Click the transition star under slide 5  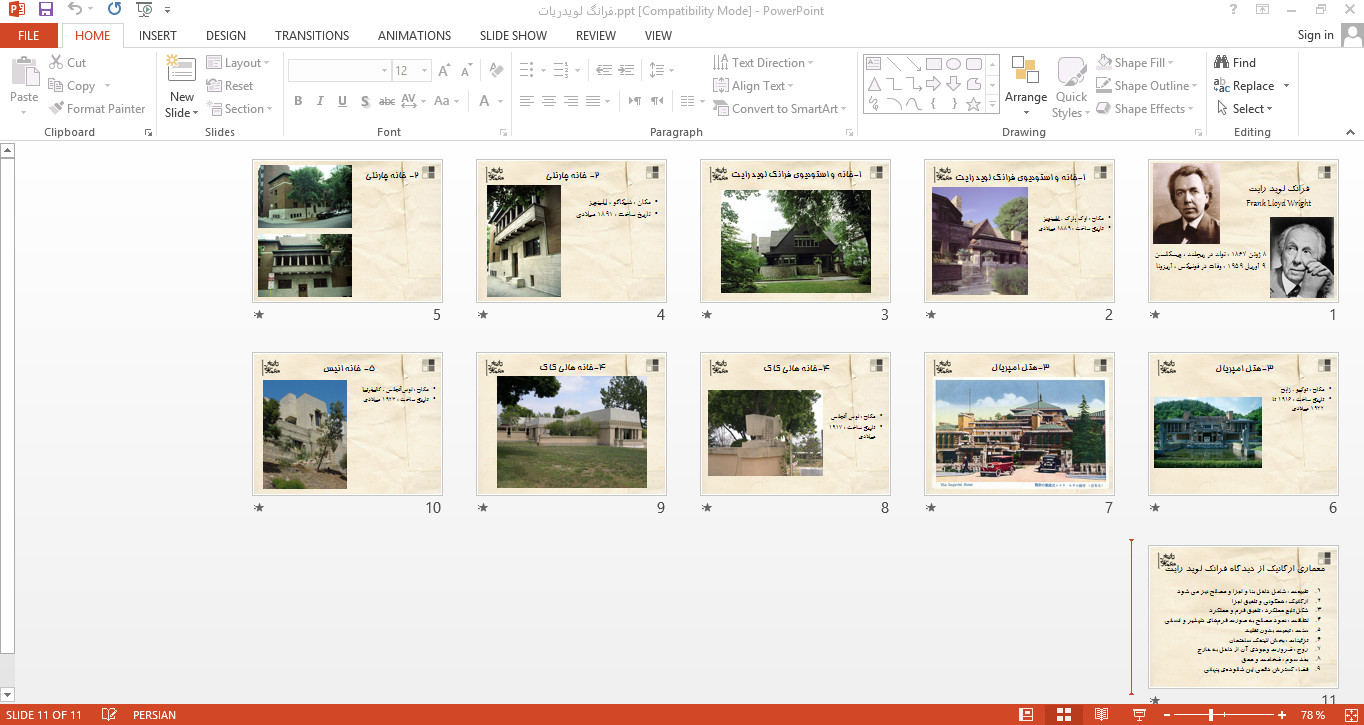click(259, 315)
